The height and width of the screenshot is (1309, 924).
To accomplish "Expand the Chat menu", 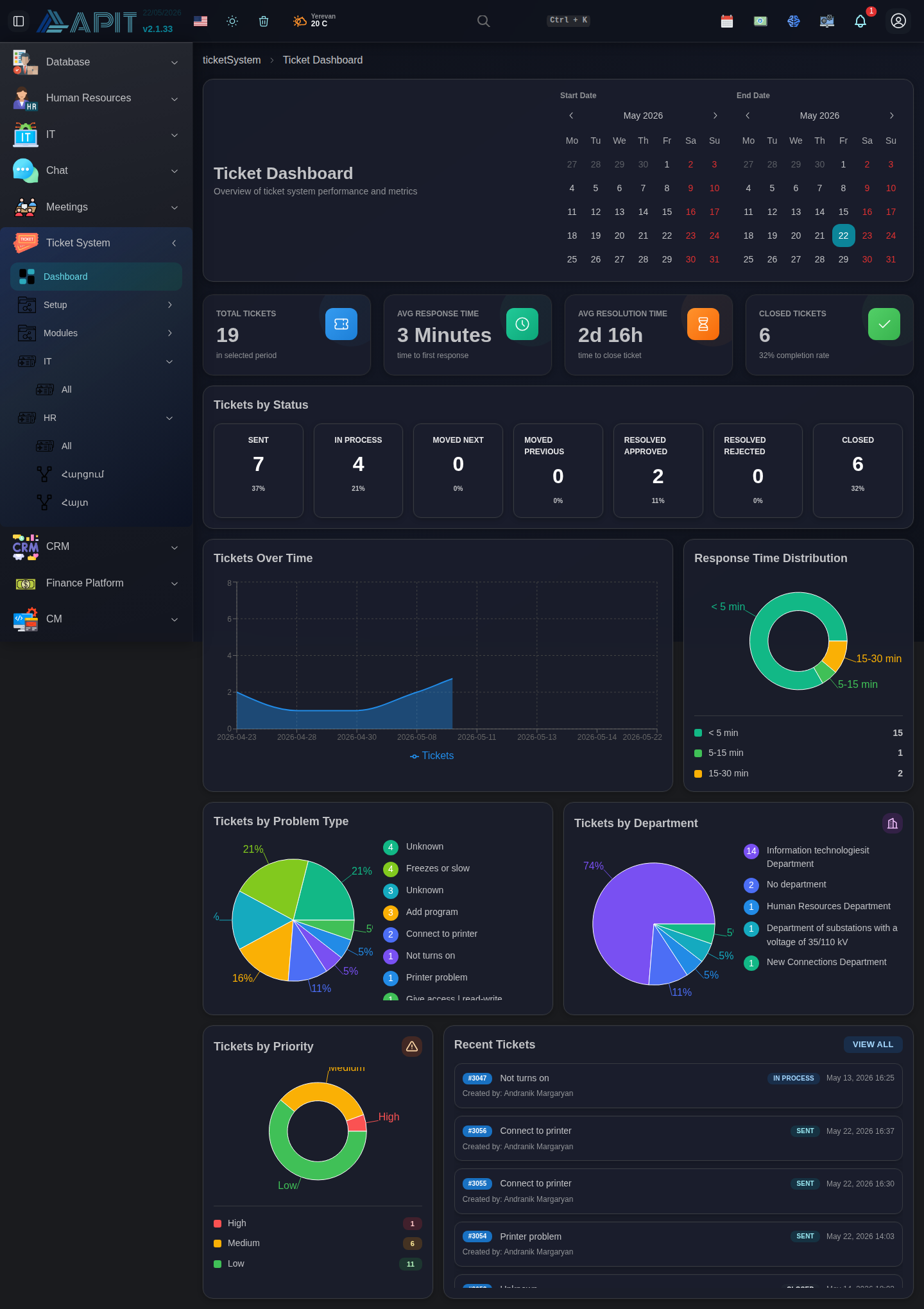I will [x=96, y=171].
